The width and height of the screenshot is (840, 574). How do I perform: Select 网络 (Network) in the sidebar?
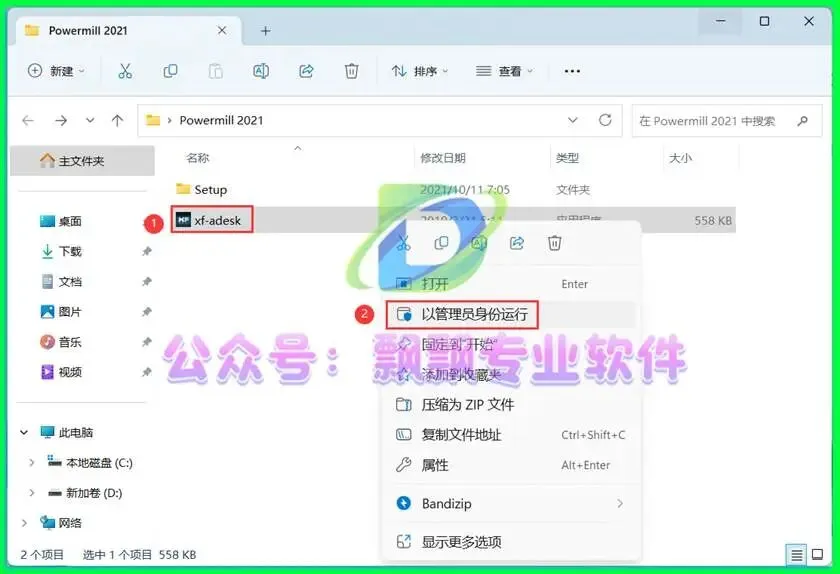[61, 523]
